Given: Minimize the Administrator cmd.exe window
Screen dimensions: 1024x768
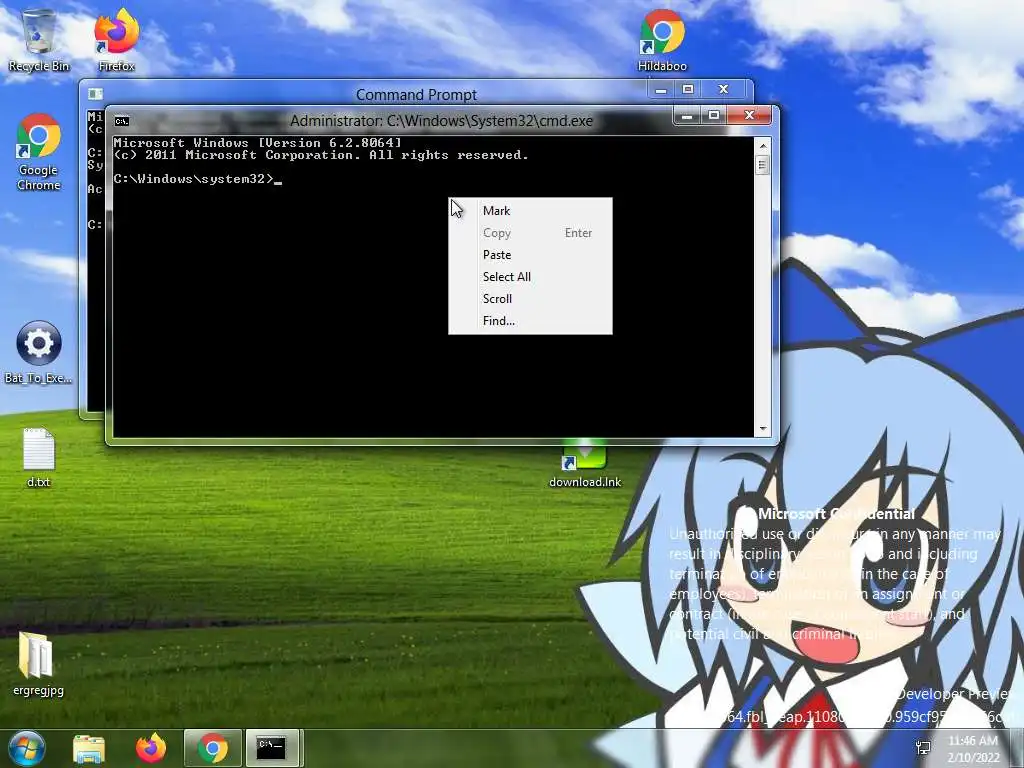Looking at the screenshot, I should (687, 116).
